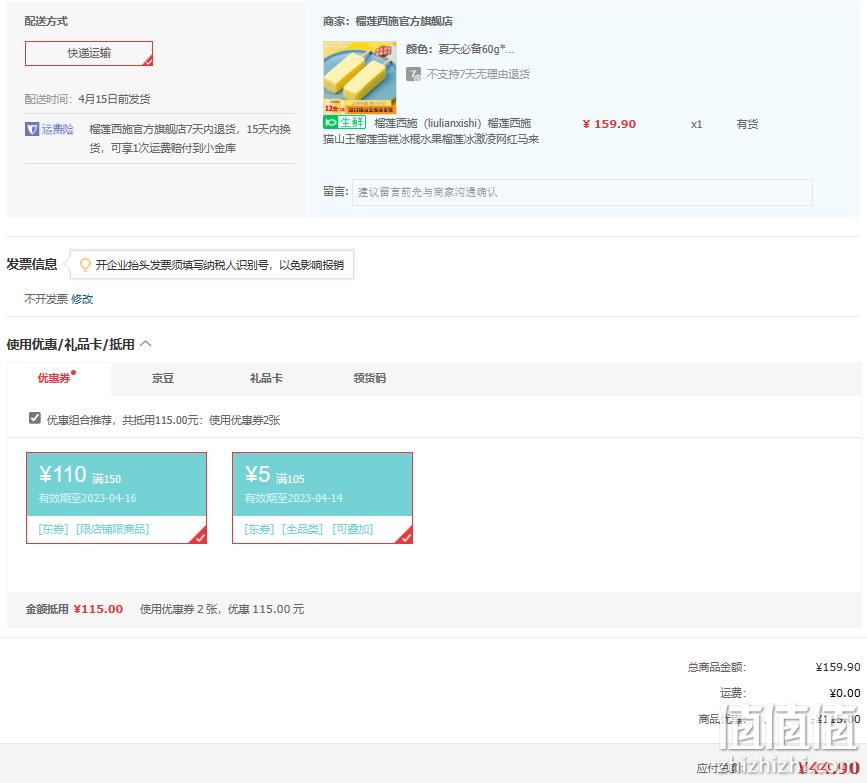Click 修改 to edit invoice info

(82, 299)
